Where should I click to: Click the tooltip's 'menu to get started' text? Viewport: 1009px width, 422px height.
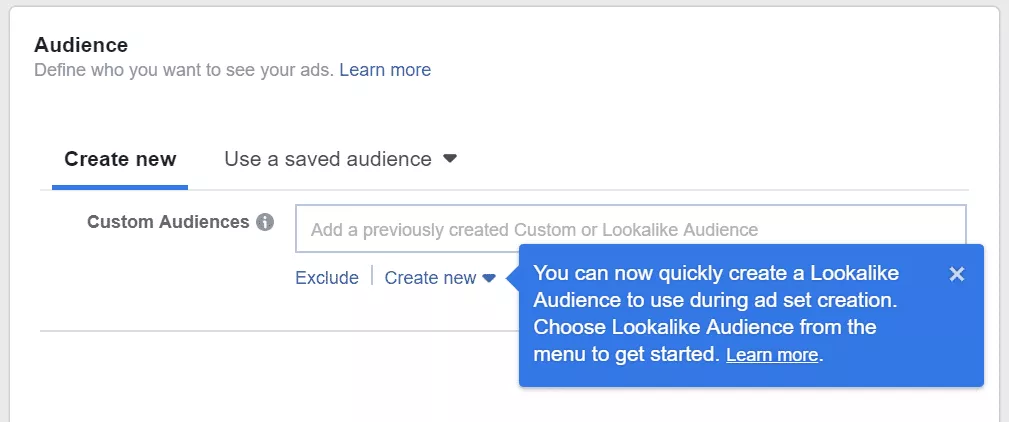point(626,354)
